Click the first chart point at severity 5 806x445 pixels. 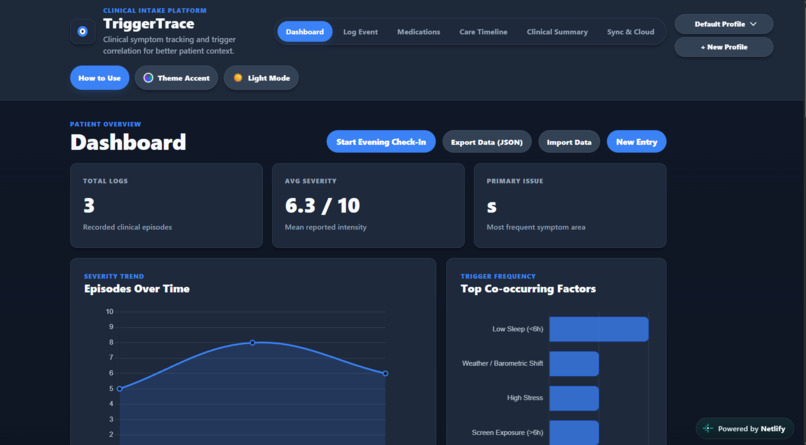tap(120, 388)
